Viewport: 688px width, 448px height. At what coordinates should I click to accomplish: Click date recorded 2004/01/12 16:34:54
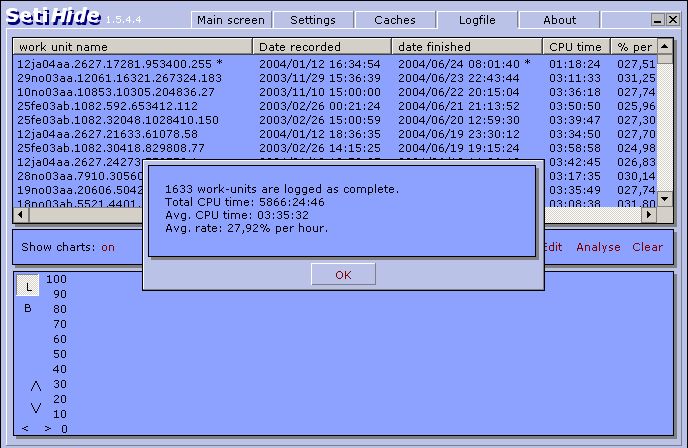(x=319, y=64)
